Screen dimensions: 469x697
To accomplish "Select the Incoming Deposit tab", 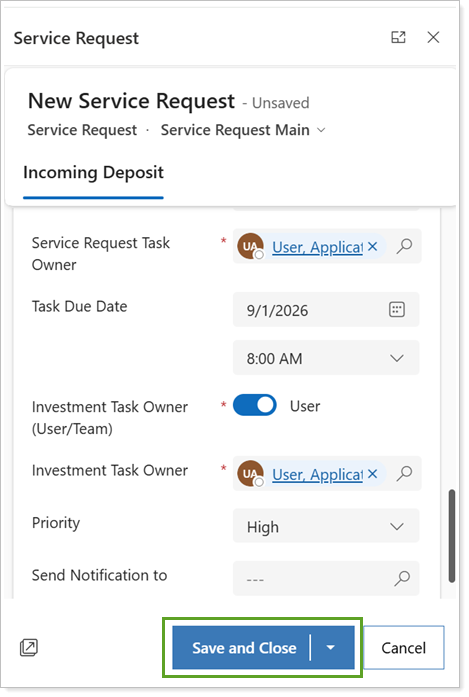I will (x=93, y=172).
